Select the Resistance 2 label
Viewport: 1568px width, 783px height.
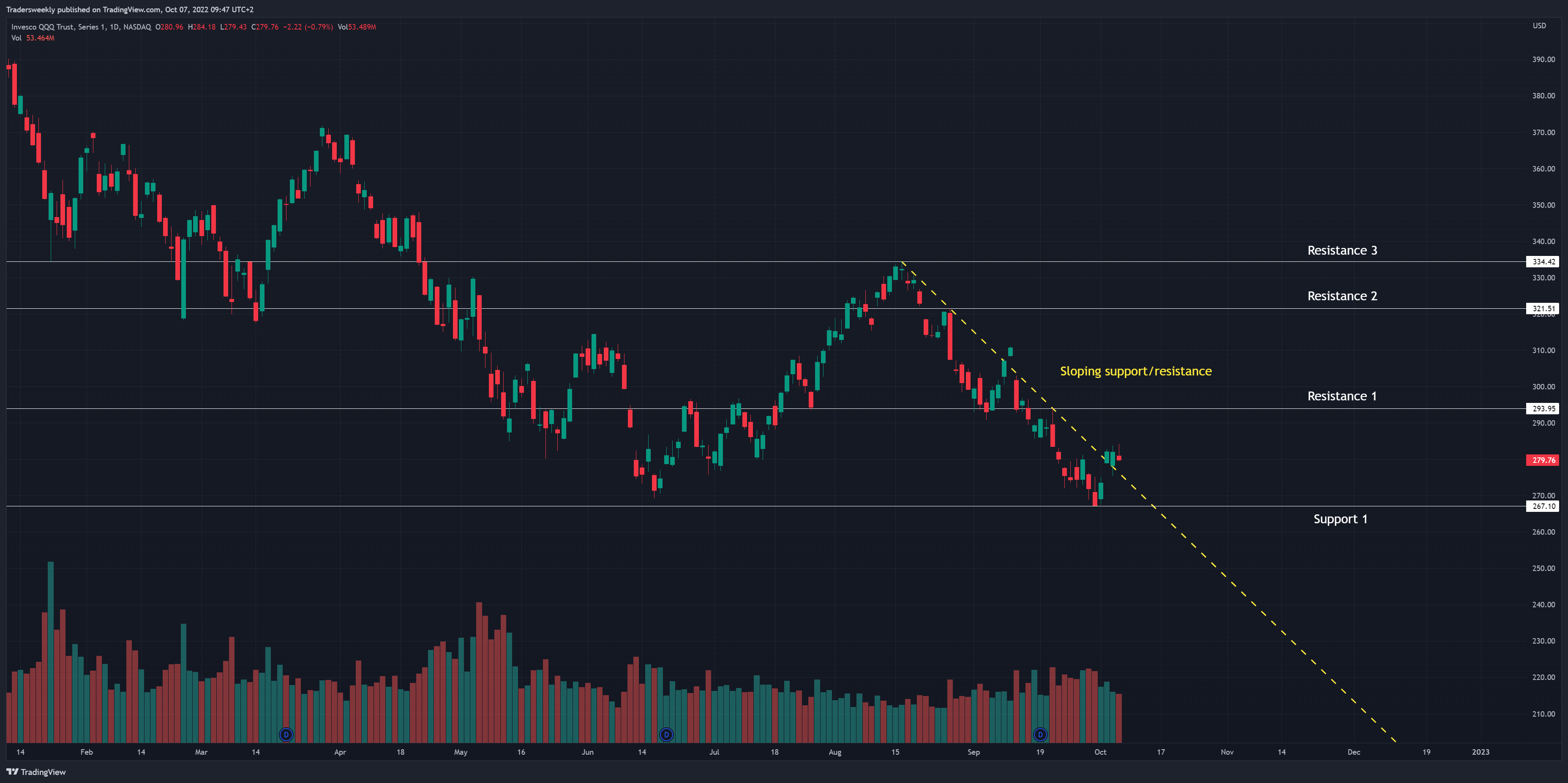(1342, 296)
